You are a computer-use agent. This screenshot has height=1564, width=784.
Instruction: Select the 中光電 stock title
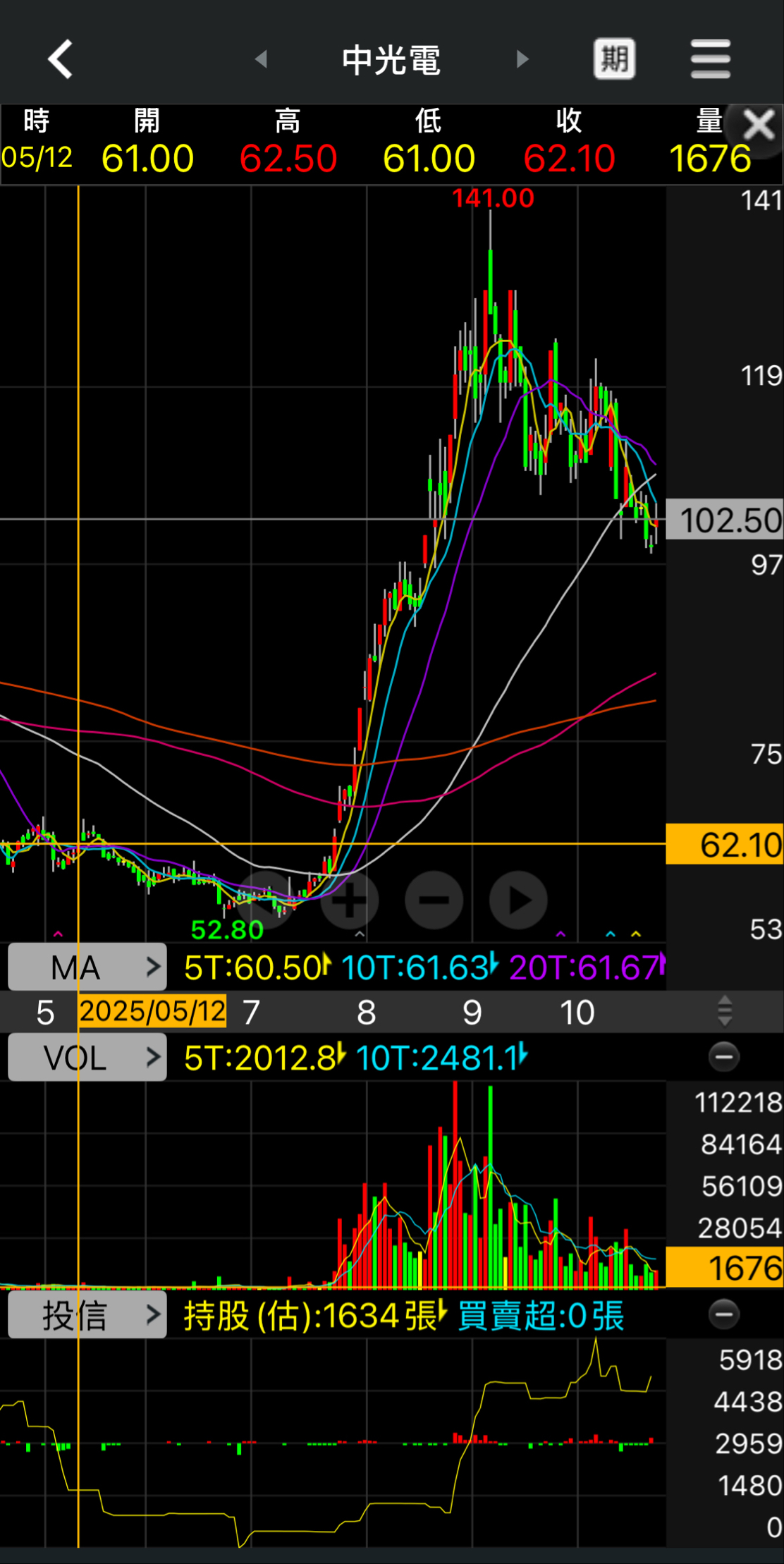click(x=391, y=60)
